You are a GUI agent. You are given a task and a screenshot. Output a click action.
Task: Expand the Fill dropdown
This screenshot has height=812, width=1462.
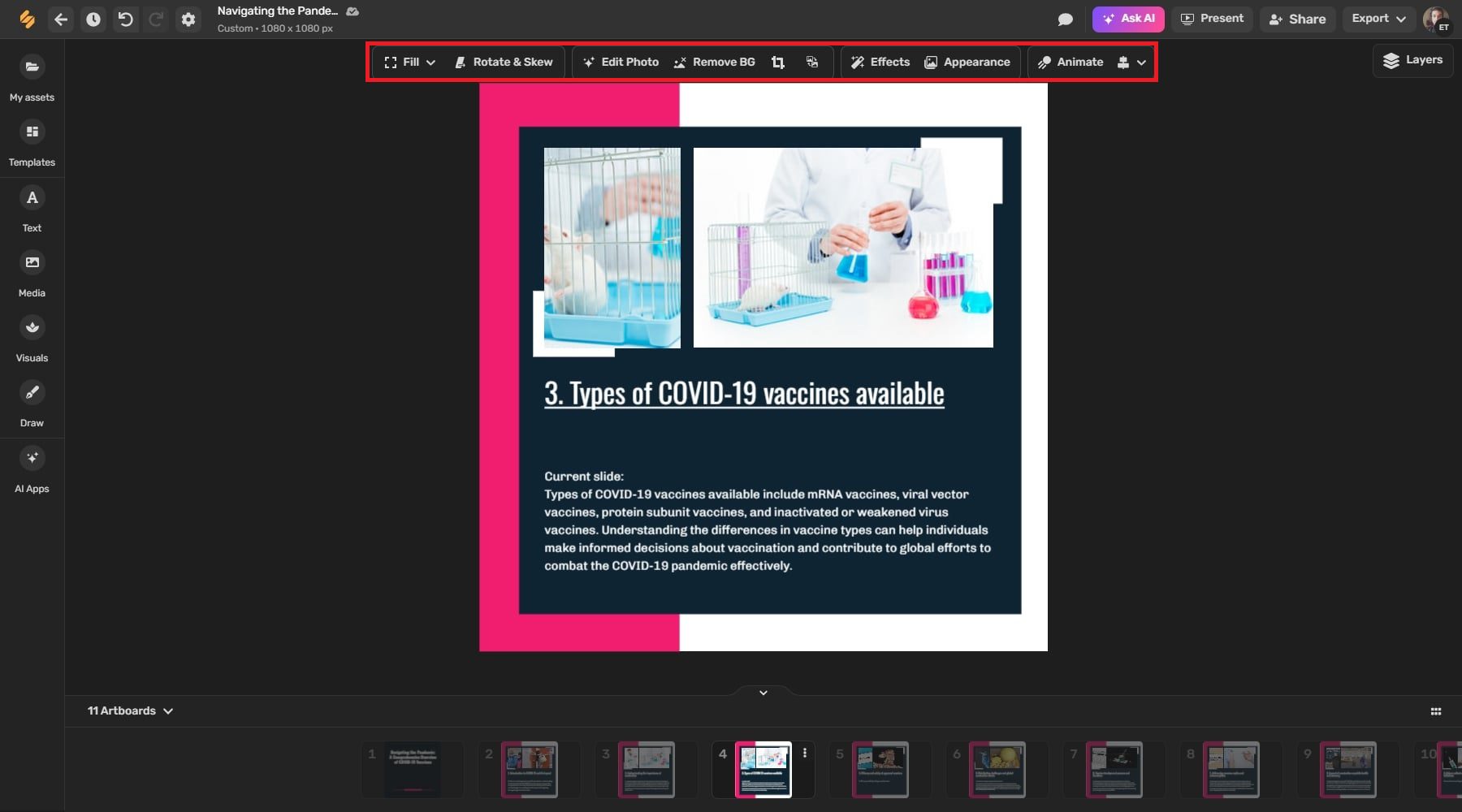pos(410,63)
